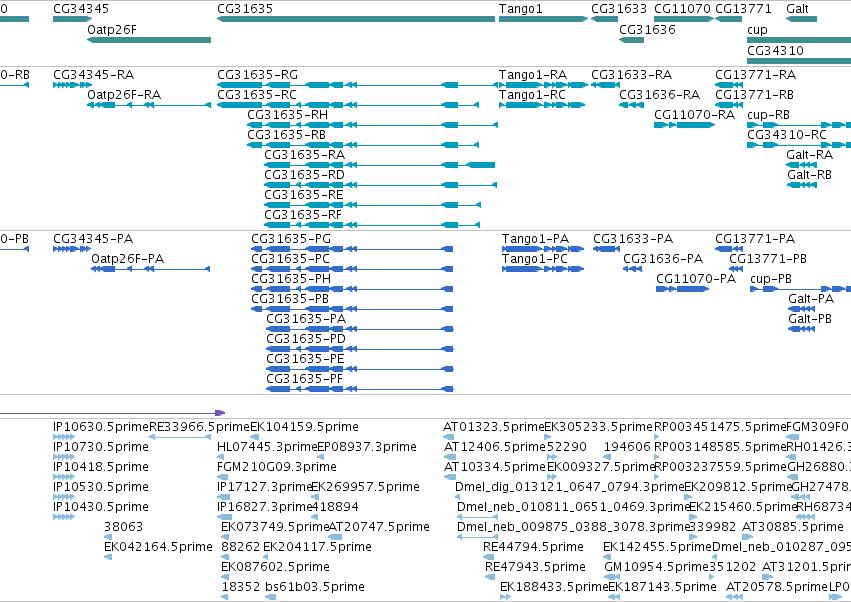The width and height of the screenshot is (851, 602).
Task: Select the CG13771 gene label
Action: [743, 9]
